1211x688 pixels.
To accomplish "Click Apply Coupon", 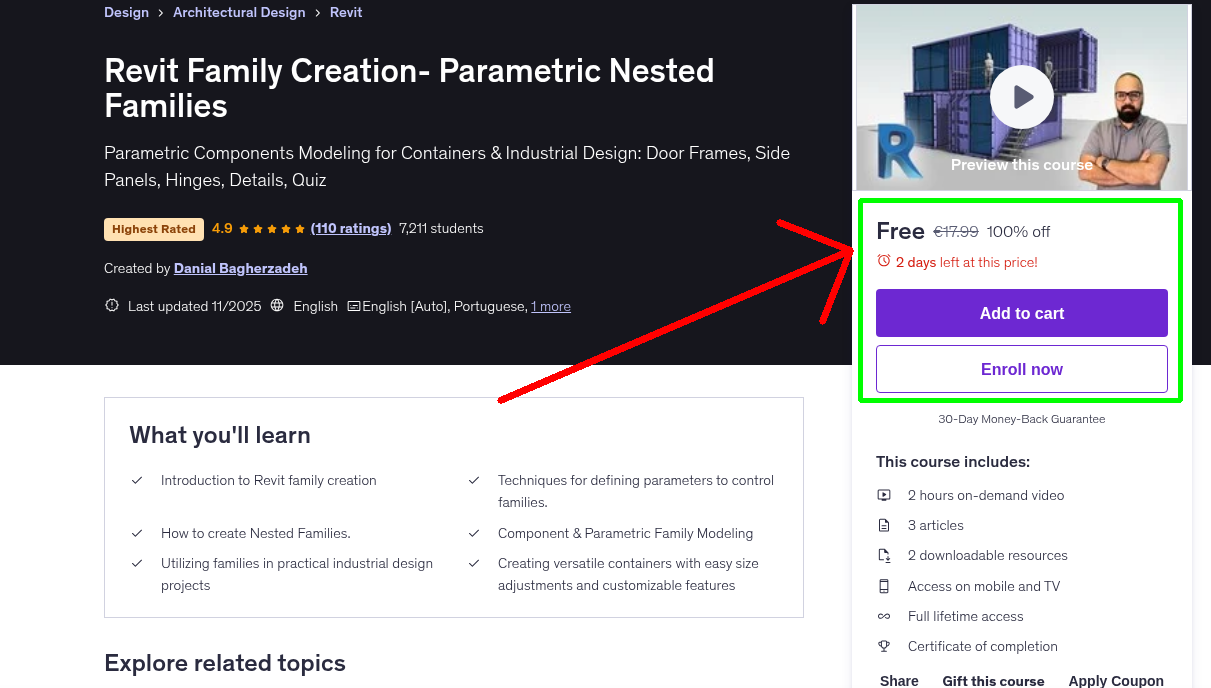I will pyautogui.click(x=1116, y=679).
